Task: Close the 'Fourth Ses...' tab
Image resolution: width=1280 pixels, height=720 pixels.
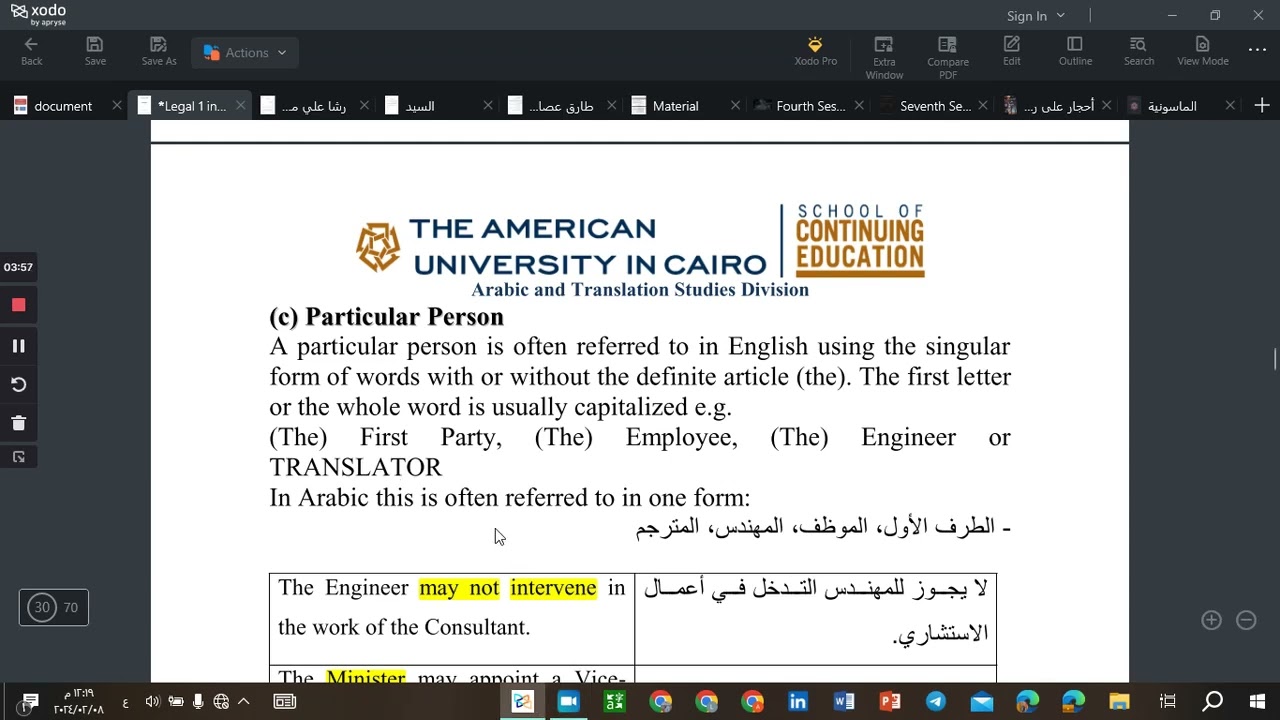Action: tap(859, 105)
